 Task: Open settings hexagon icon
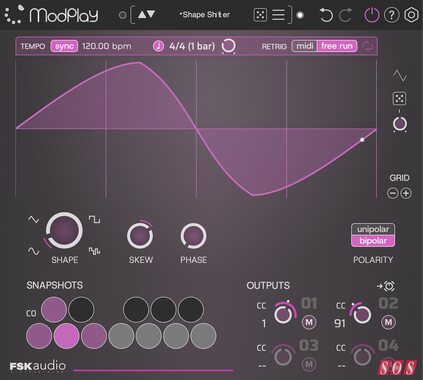[411, 15]
